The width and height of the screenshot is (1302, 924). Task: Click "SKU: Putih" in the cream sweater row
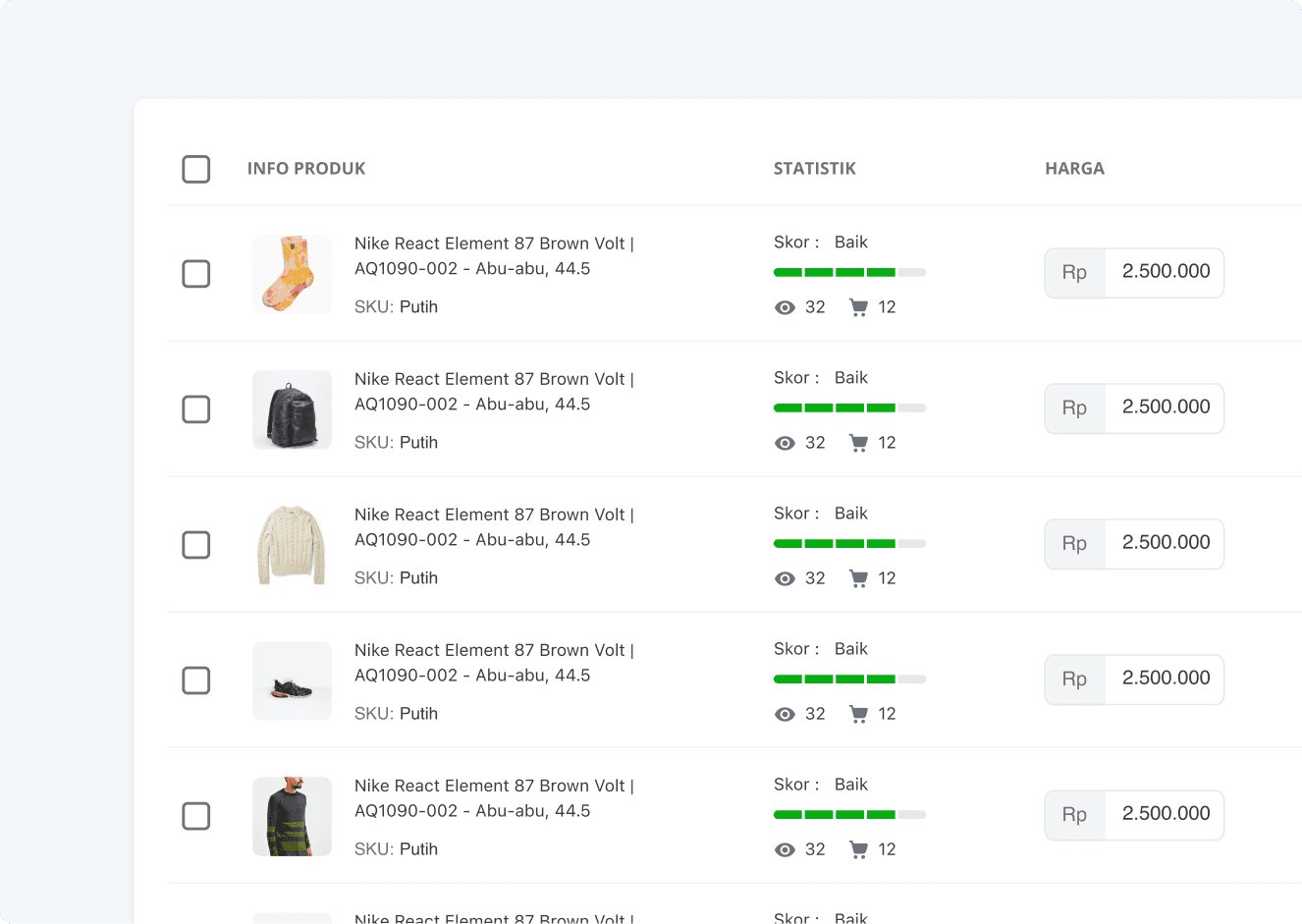coord(396,578)
